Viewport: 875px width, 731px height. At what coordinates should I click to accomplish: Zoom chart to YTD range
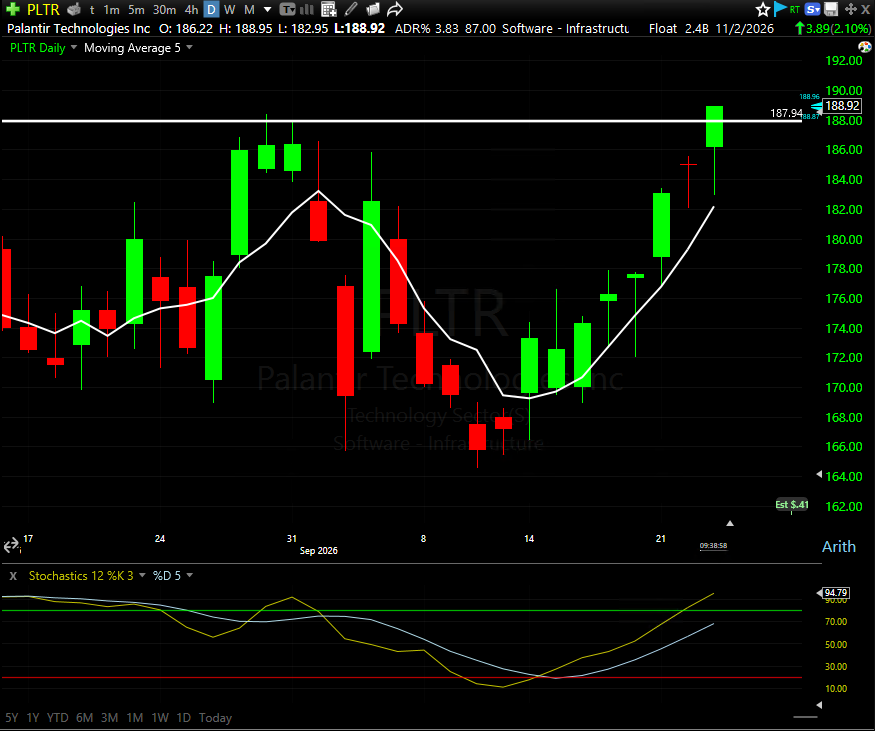(x=57, y=718)
